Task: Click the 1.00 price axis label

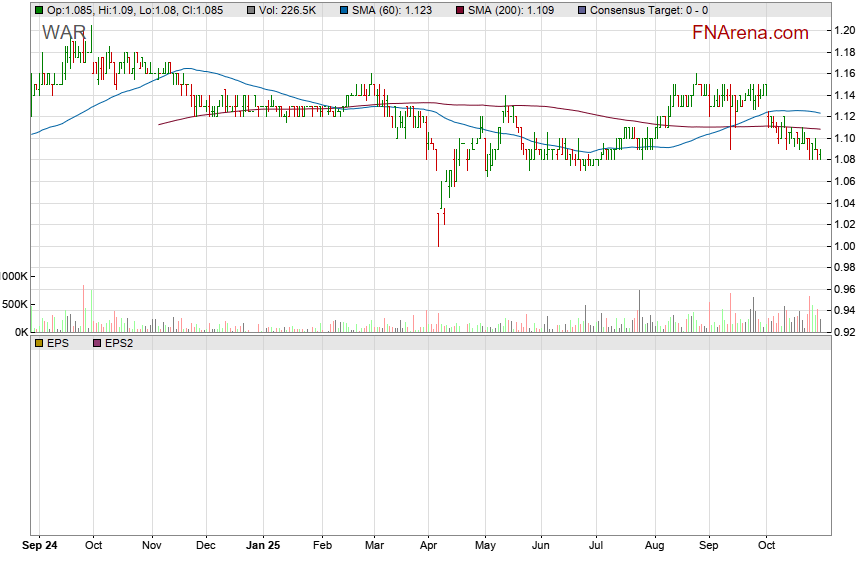Action: 843,246
